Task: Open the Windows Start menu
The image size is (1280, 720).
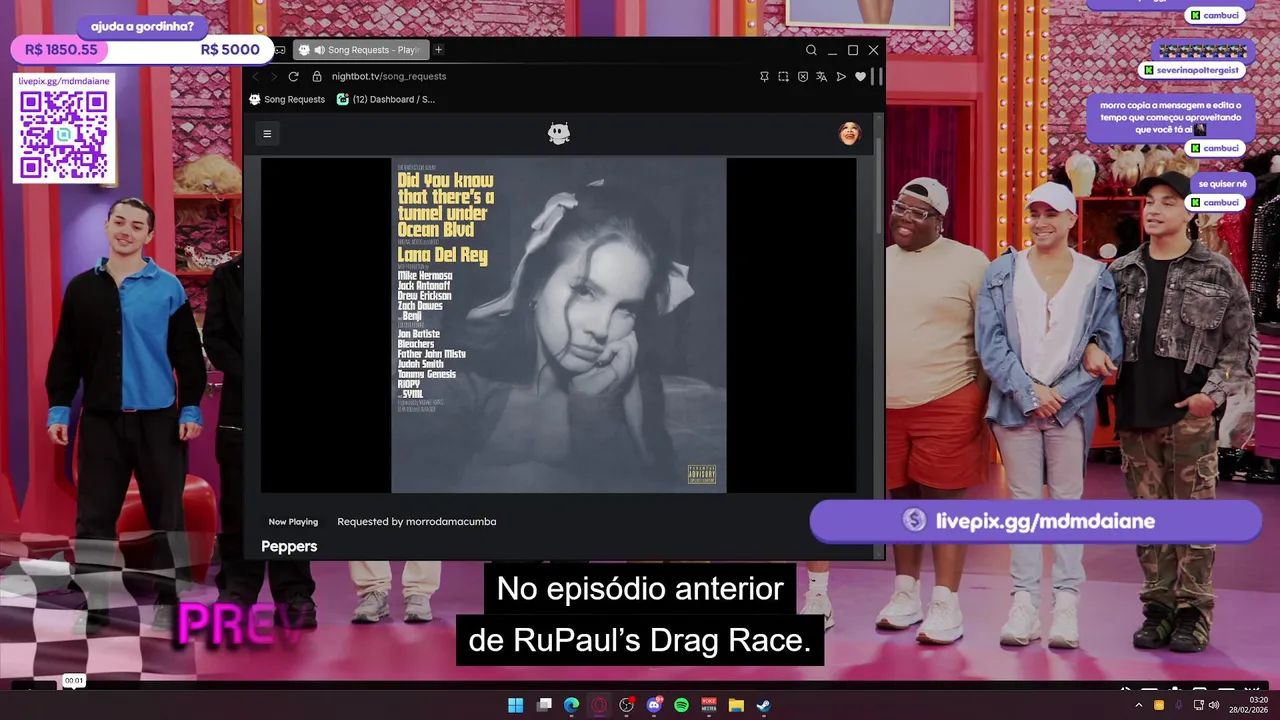Action: click(x=515, y=705)
